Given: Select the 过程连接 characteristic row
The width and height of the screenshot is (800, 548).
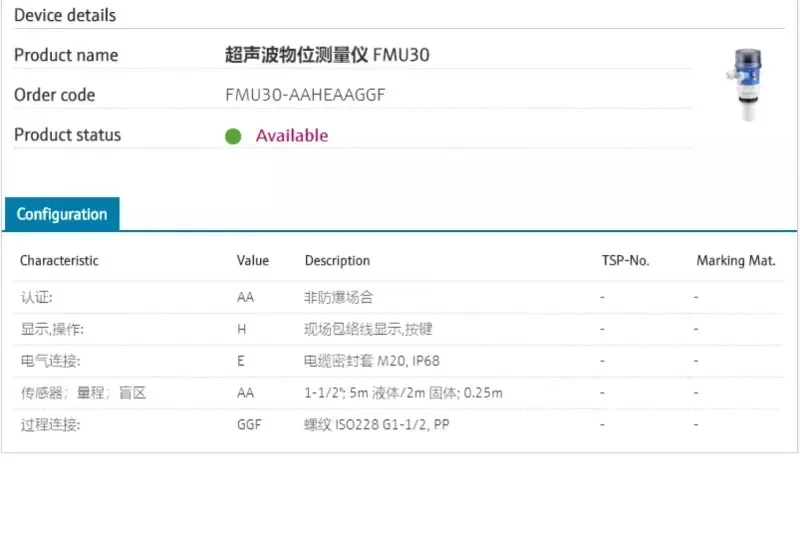Looking at the screenshot, I should (398, 425).
